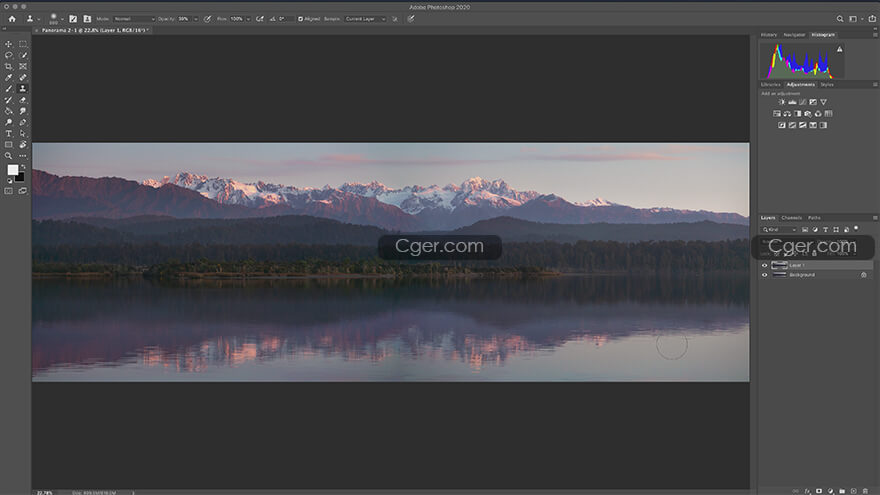Open the Flow slider dropdown arrow

(x=248, y=19)
